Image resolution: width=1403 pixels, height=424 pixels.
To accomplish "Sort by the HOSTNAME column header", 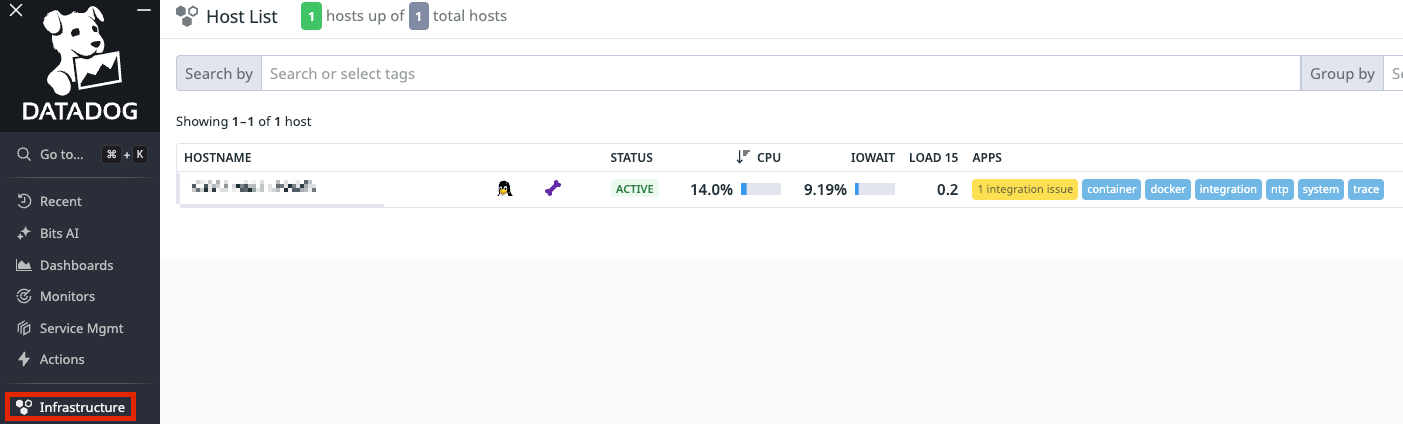I will [x=218, y=158].
